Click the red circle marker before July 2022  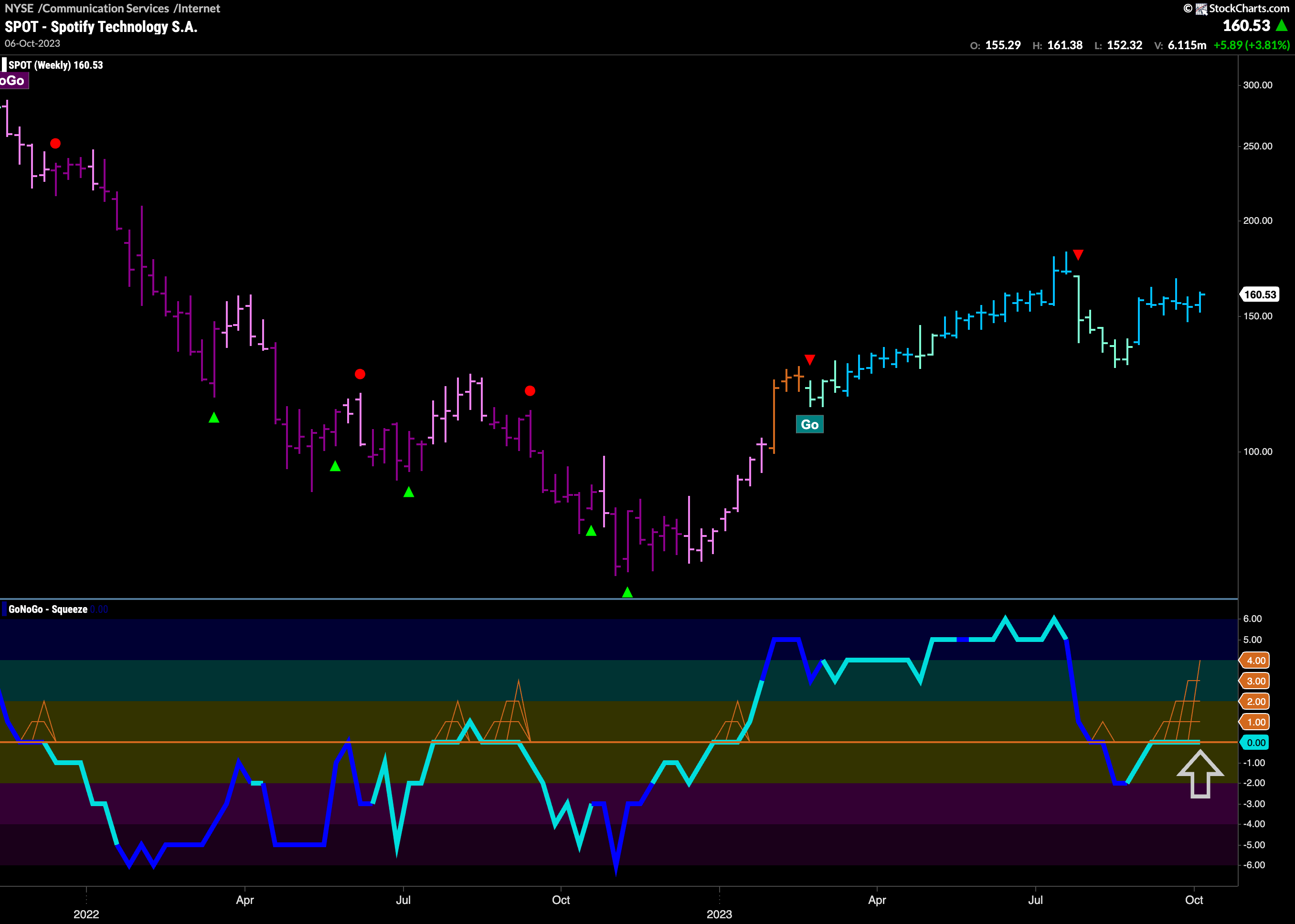360,374
